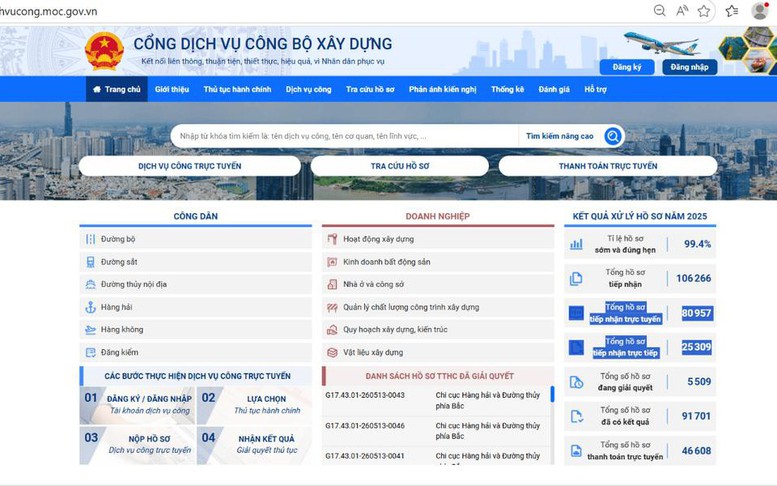Click DỊCH VỤ CÔNG TRỰC TUYẾN button
The height and width of the screenshot is (486, 777).
coord(190,166)
